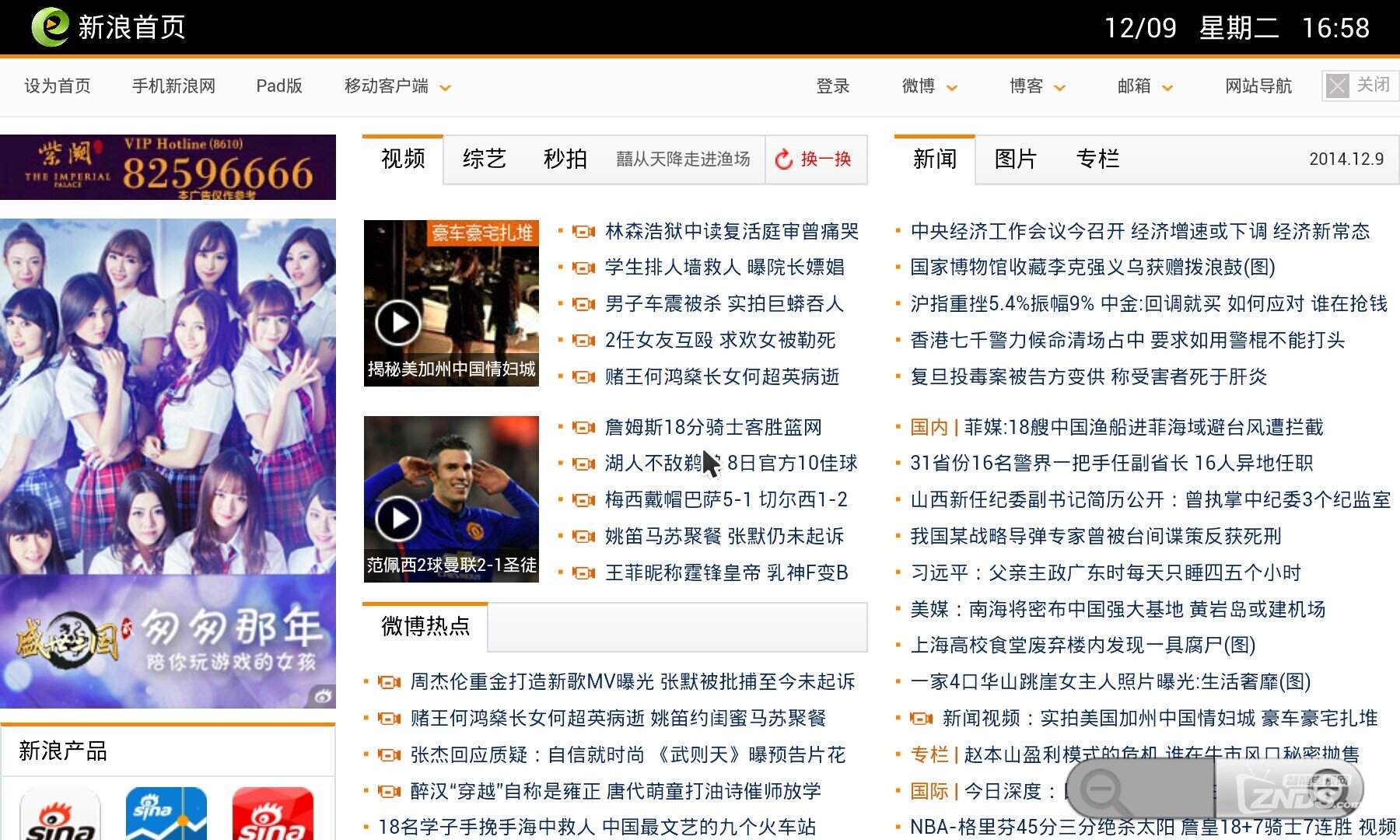
Task: Click the Weibo icon on 匆匆那年 banner
Action: (x=323, y=696)
